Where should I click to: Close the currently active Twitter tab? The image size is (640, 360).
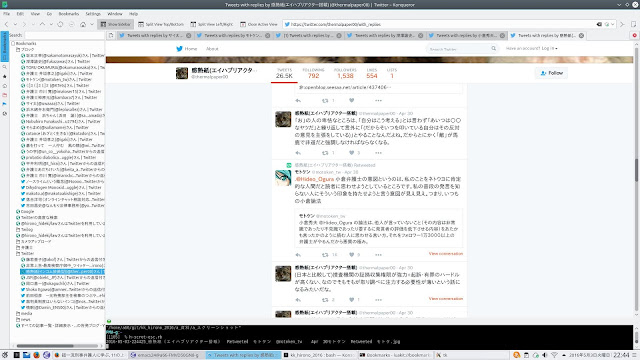(581, 36)
